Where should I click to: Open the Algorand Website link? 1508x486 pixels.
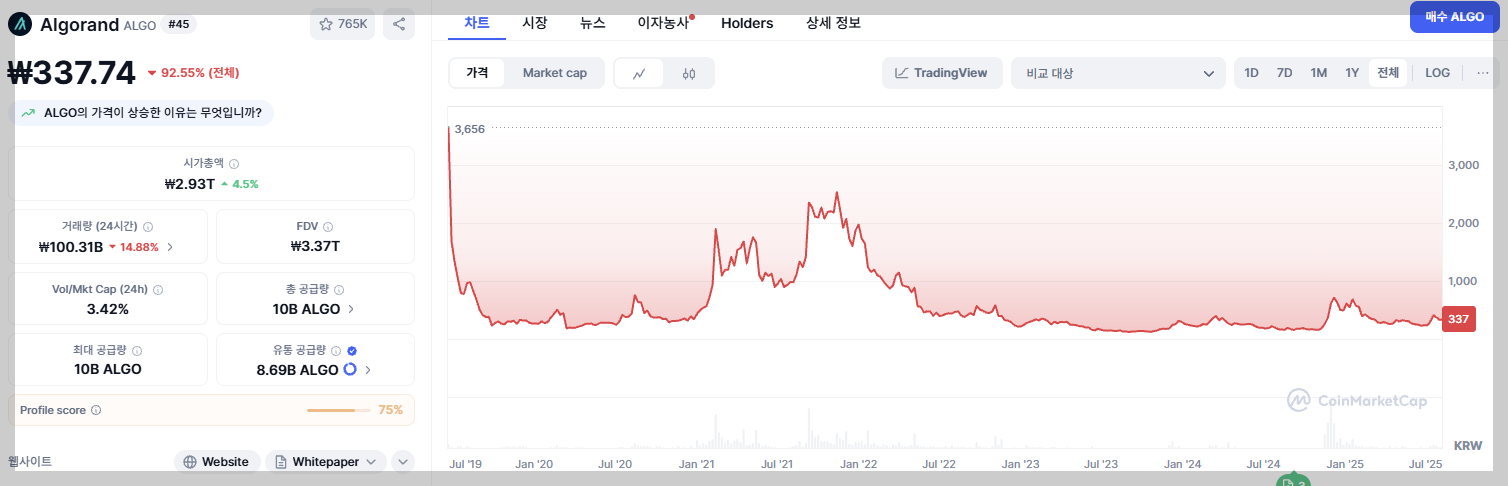217,462
